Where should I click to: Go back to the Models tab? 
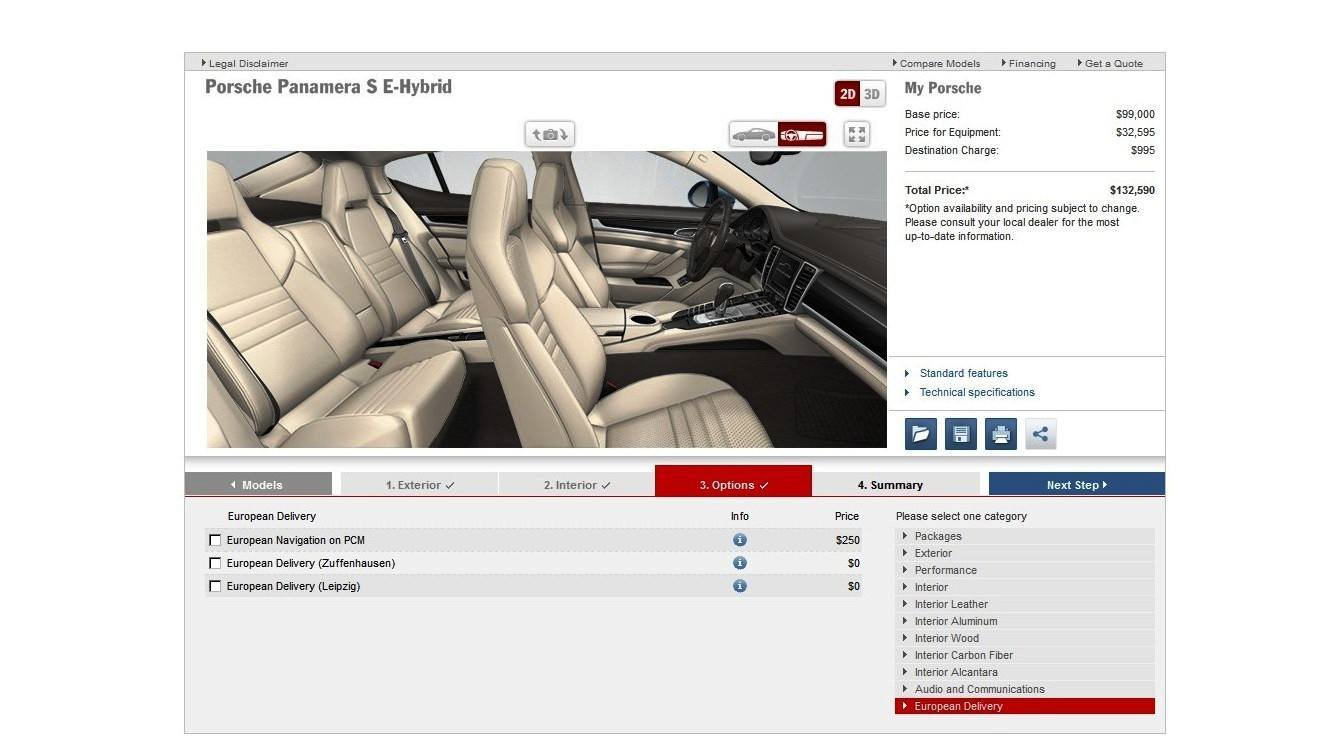tap(258, 484)
